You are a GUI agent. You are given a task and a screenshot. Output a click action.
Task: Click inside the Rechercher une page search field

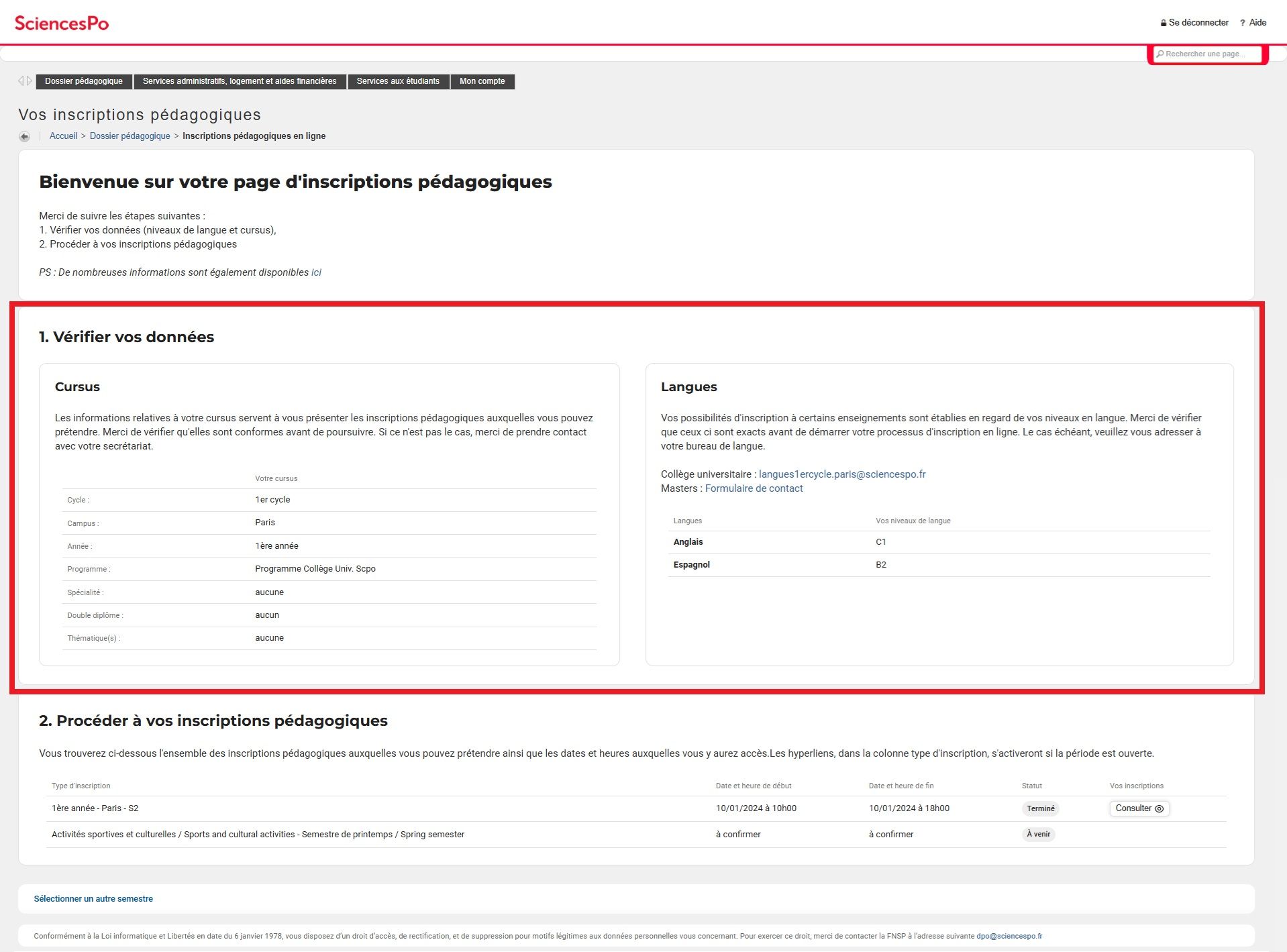pyautogui.click(x=1208, y=54)
